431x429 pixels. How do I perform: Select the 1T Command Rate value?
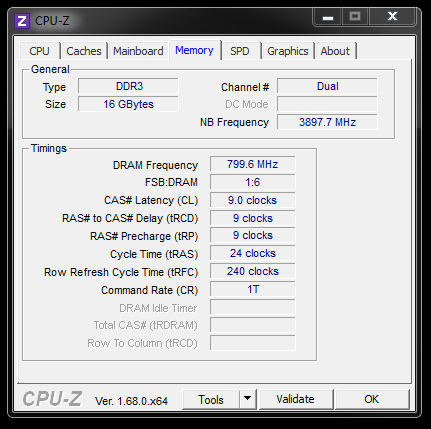click(253, 290)
